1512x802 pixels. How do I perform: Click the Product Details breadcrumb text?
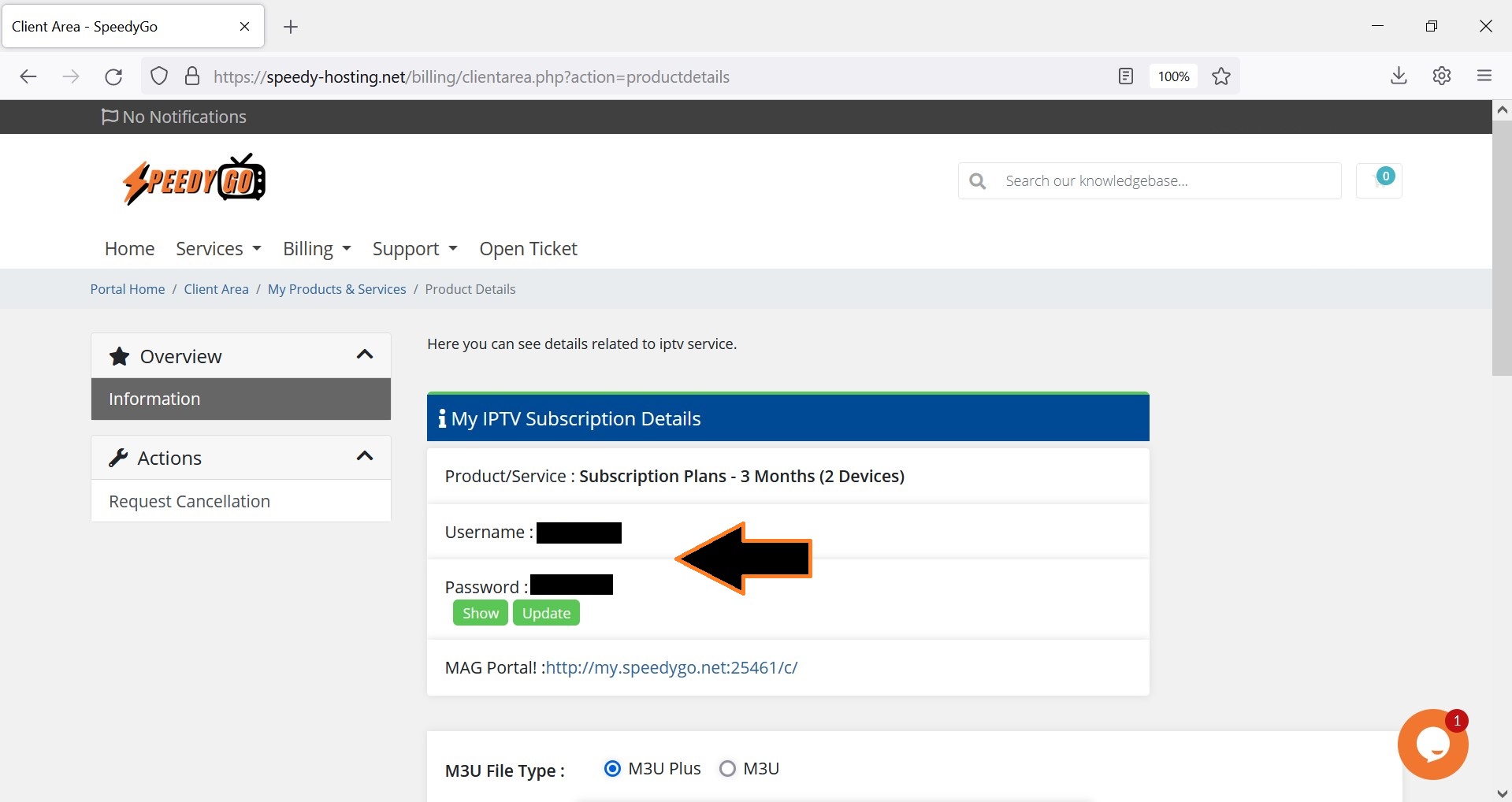pyautogui.click(x=470, y=289)
